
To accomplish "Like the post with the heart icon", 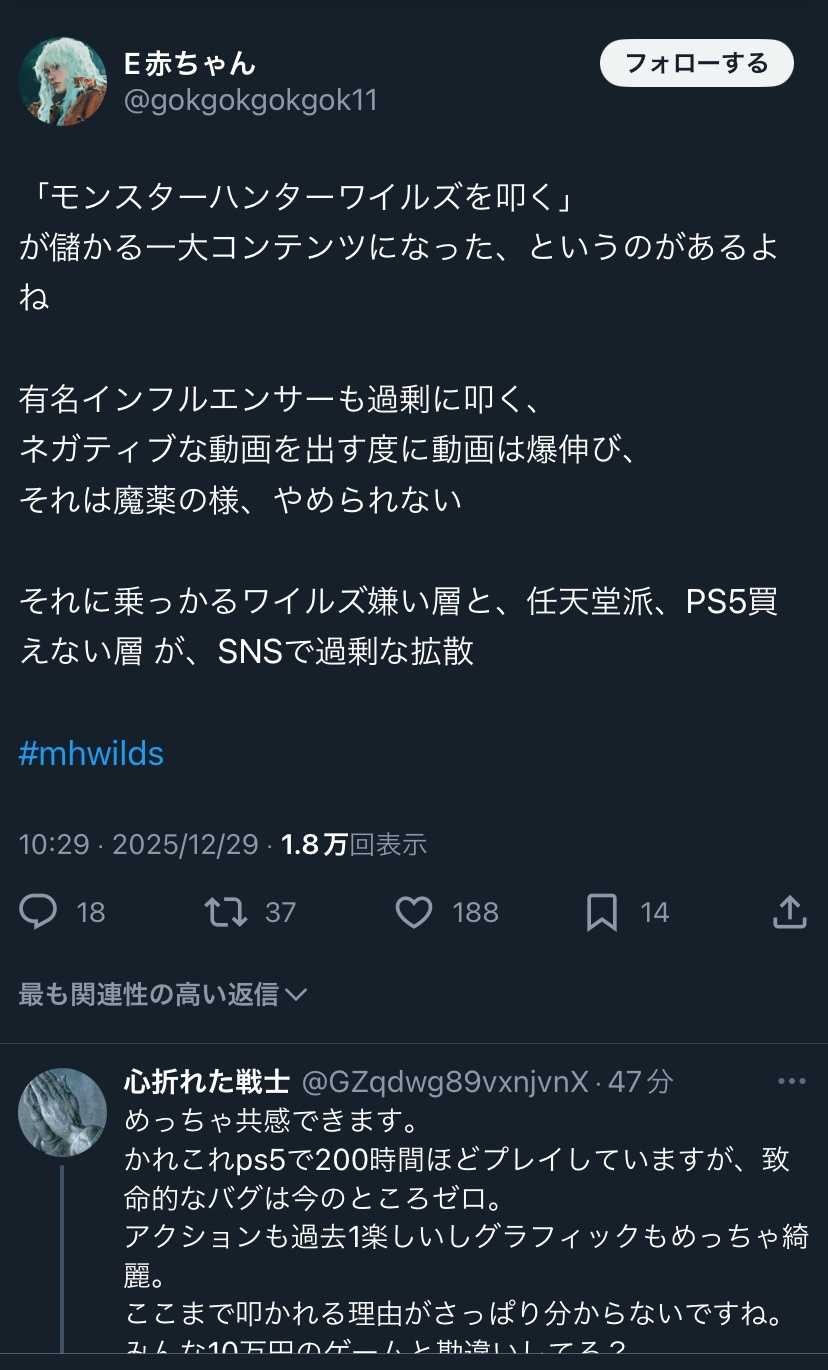I will pos(414,912).
